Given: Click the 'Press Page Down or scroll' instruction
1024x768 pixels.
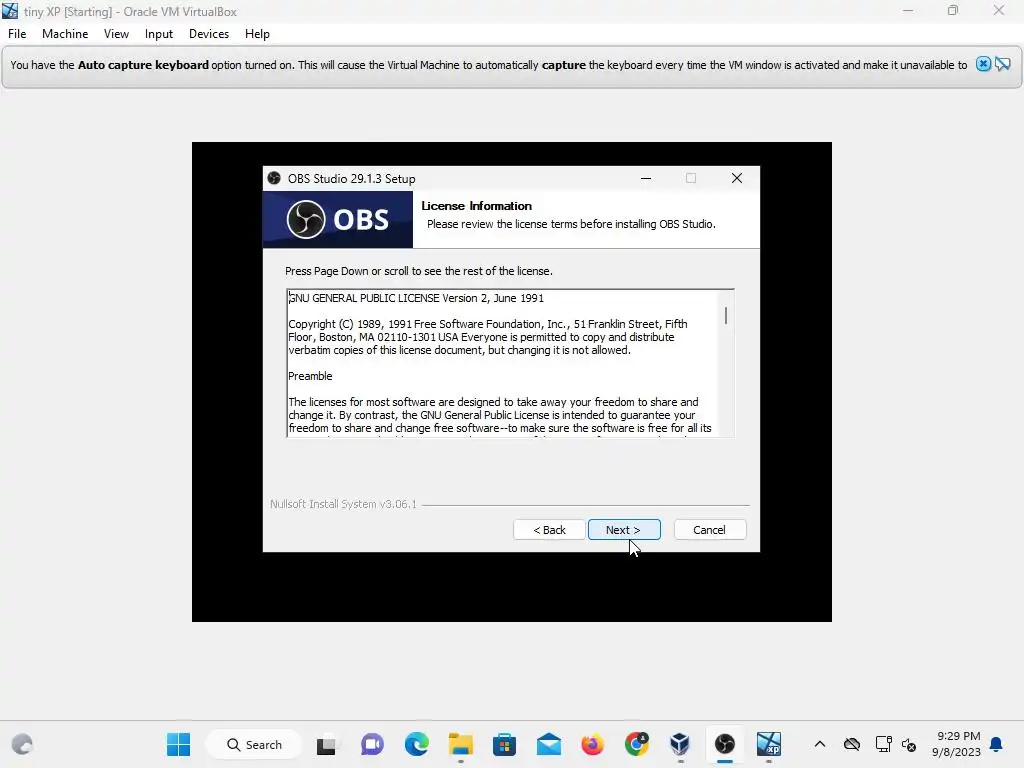Looking at the screenshot, I should tap(419, 271).
